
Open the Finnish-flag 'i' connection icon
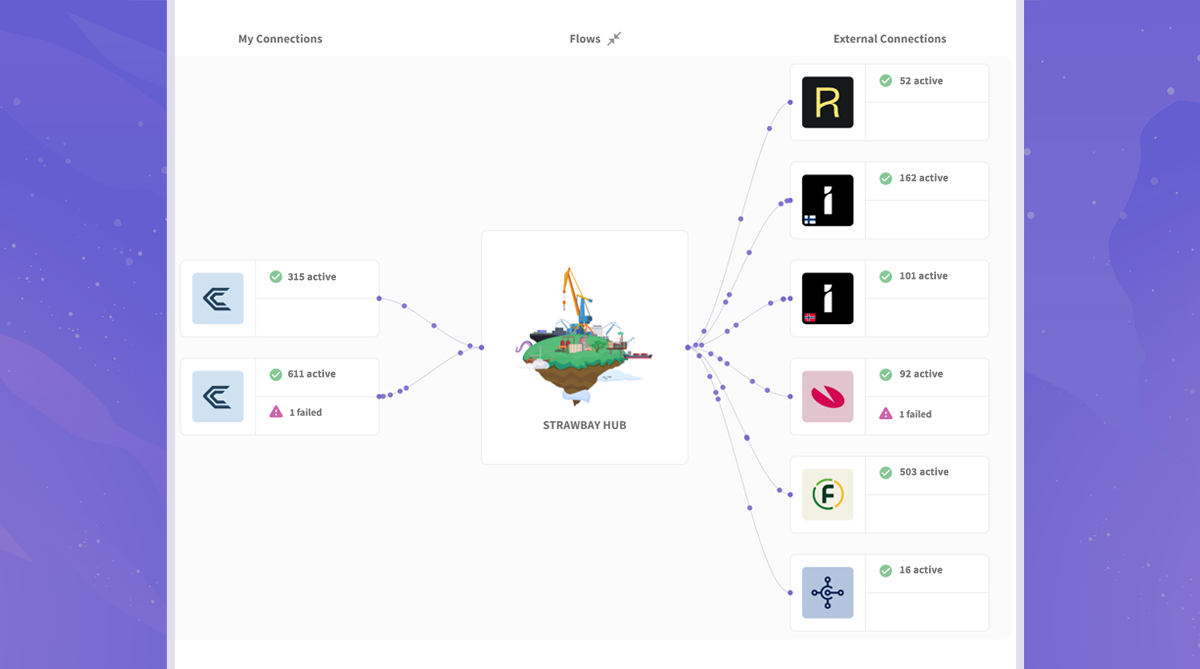[827, 200]
